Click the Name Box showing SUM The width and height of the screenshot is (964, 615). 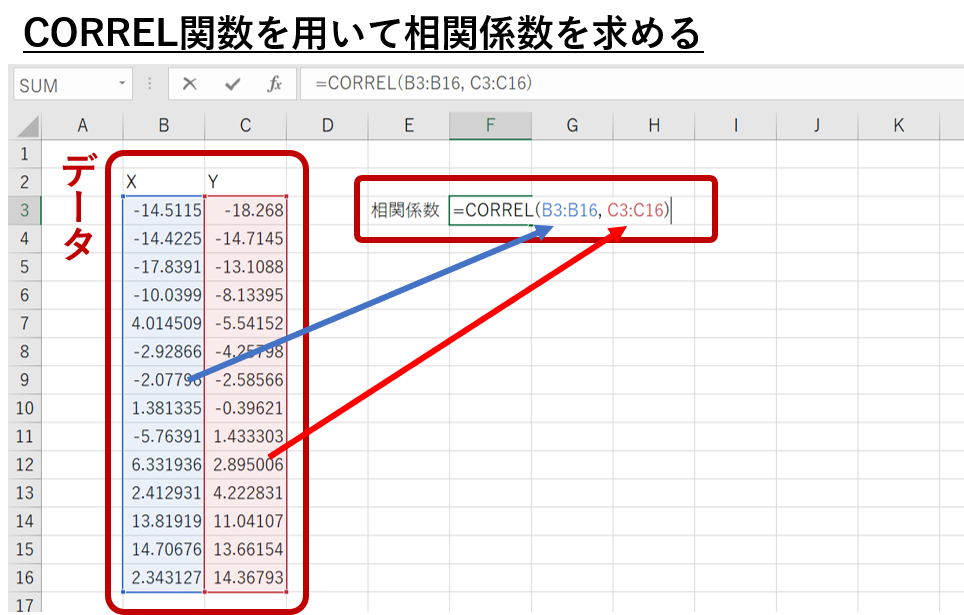click(62, 85)
